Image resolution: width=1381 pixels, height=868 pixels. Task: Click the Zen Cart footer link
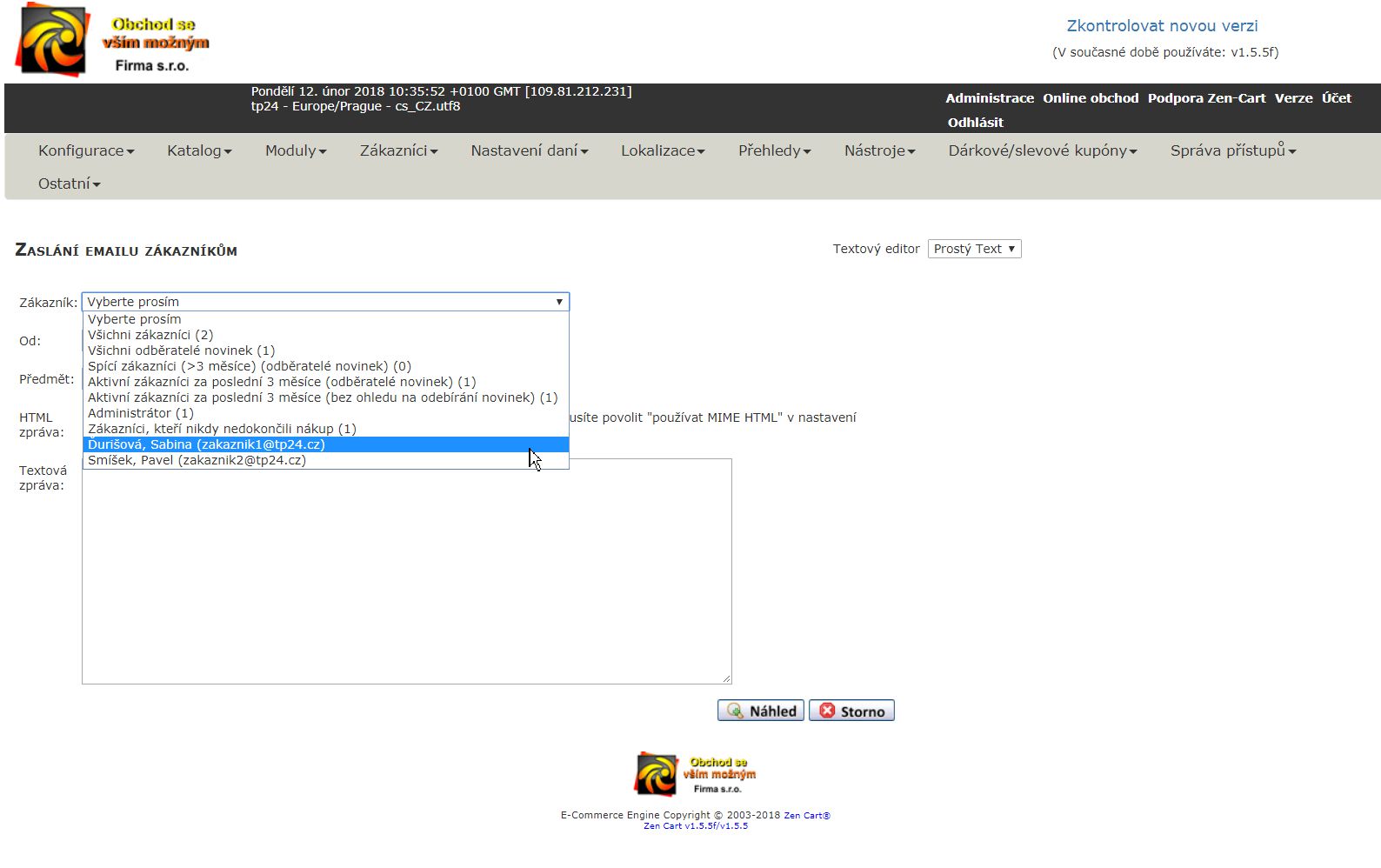pyautogui.click(x=806, y=816)
